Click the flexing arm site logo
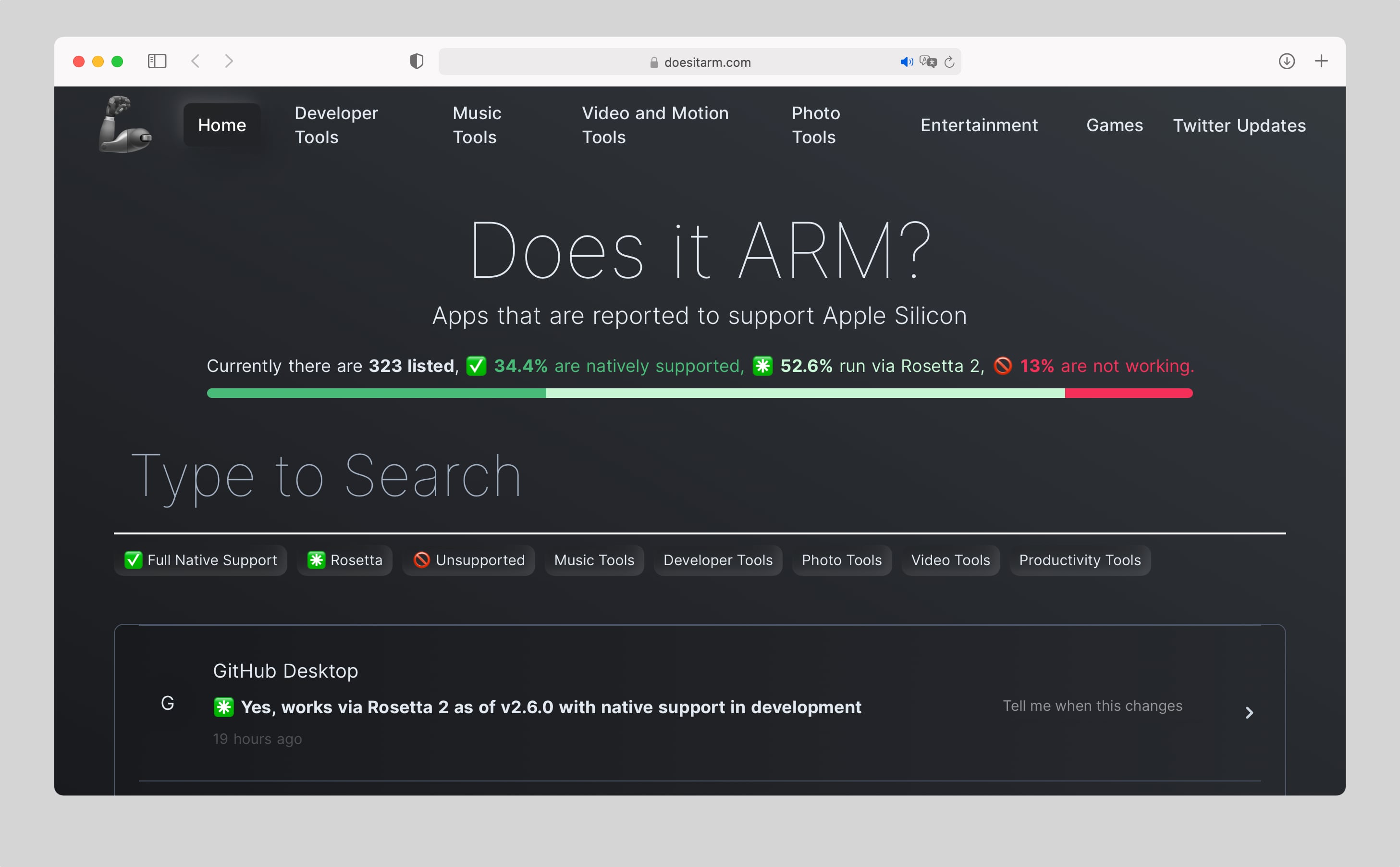Screen dimensions: 1400x867 tap(125, 124)
